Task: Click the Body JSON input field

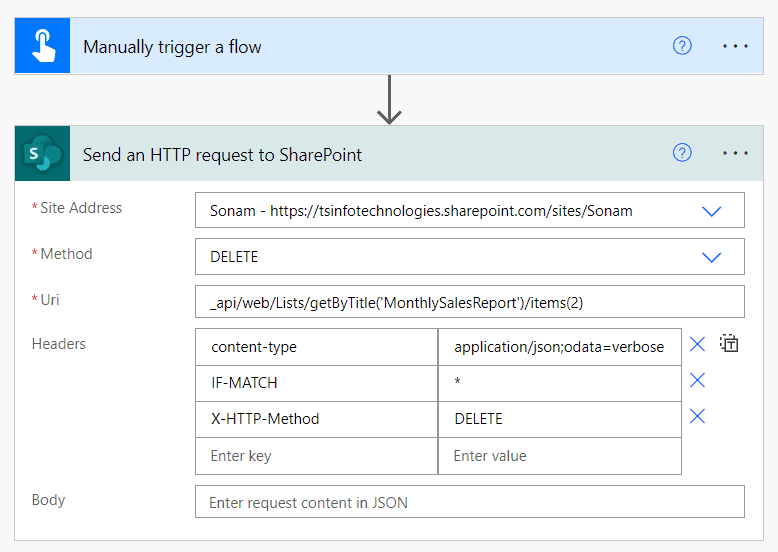Action: 469,502
